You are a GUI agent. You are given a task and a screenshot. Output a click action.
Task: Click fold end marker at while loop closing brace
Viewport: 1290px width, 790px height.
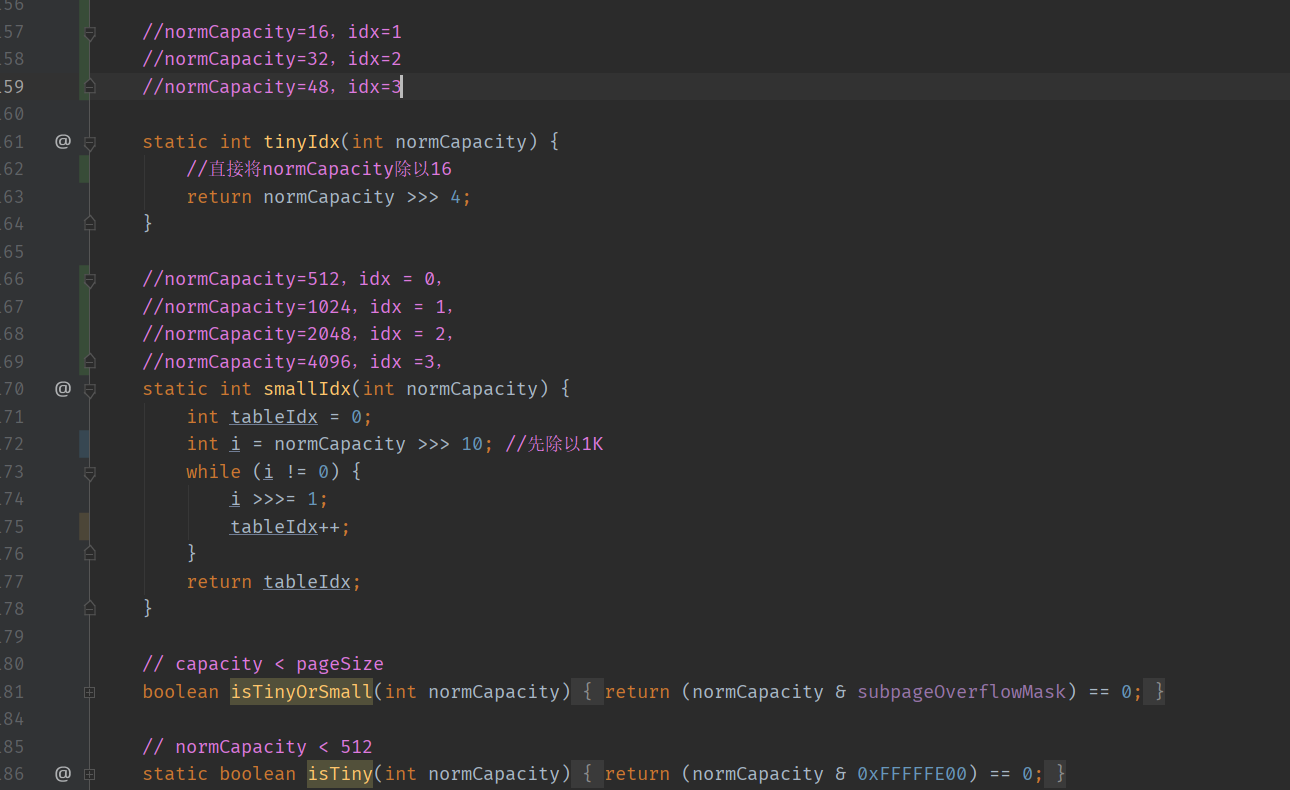coord(90,553)
